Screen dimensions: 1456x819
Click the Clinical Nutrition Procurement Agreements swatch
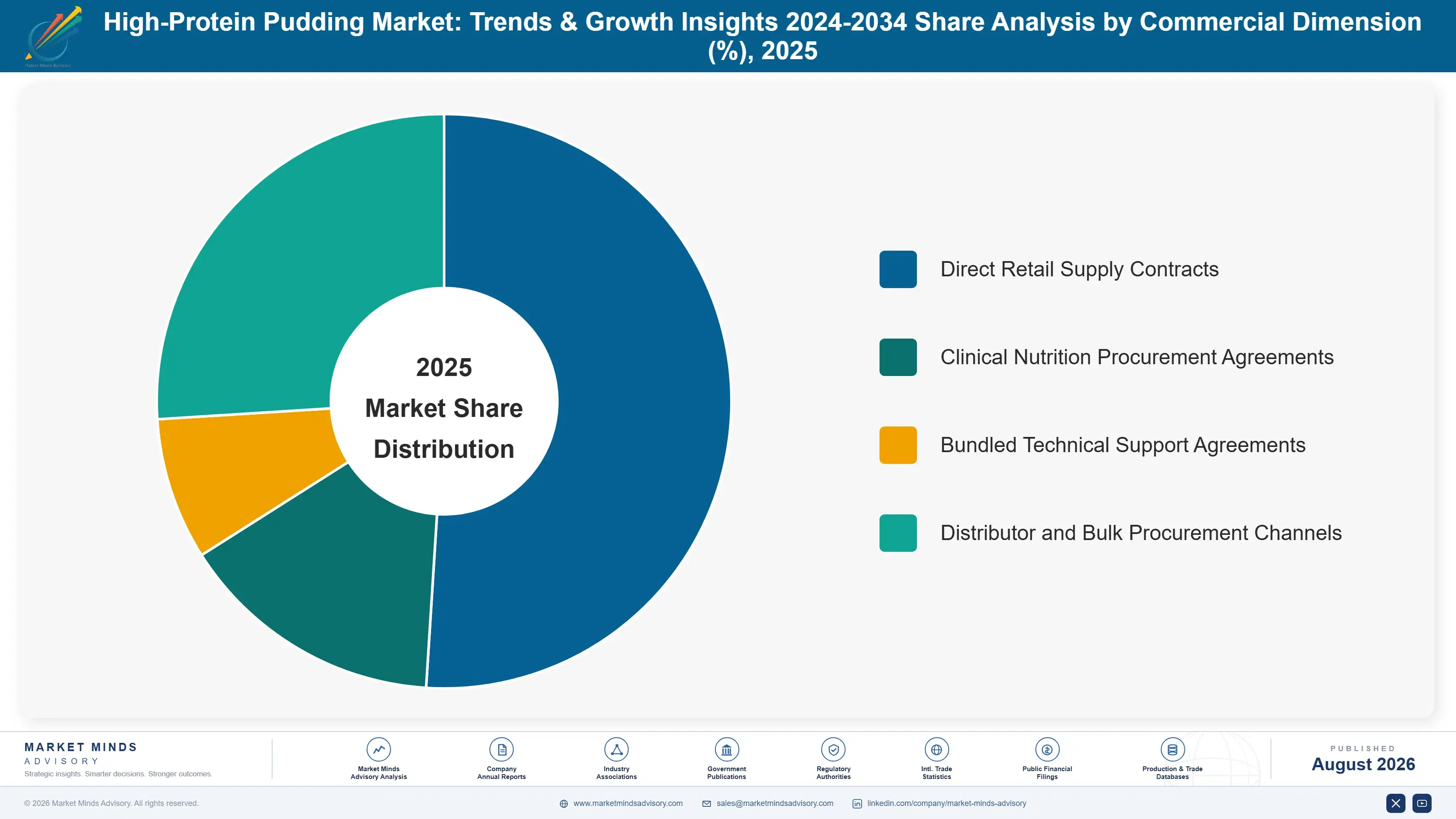[x=898, y=357]
